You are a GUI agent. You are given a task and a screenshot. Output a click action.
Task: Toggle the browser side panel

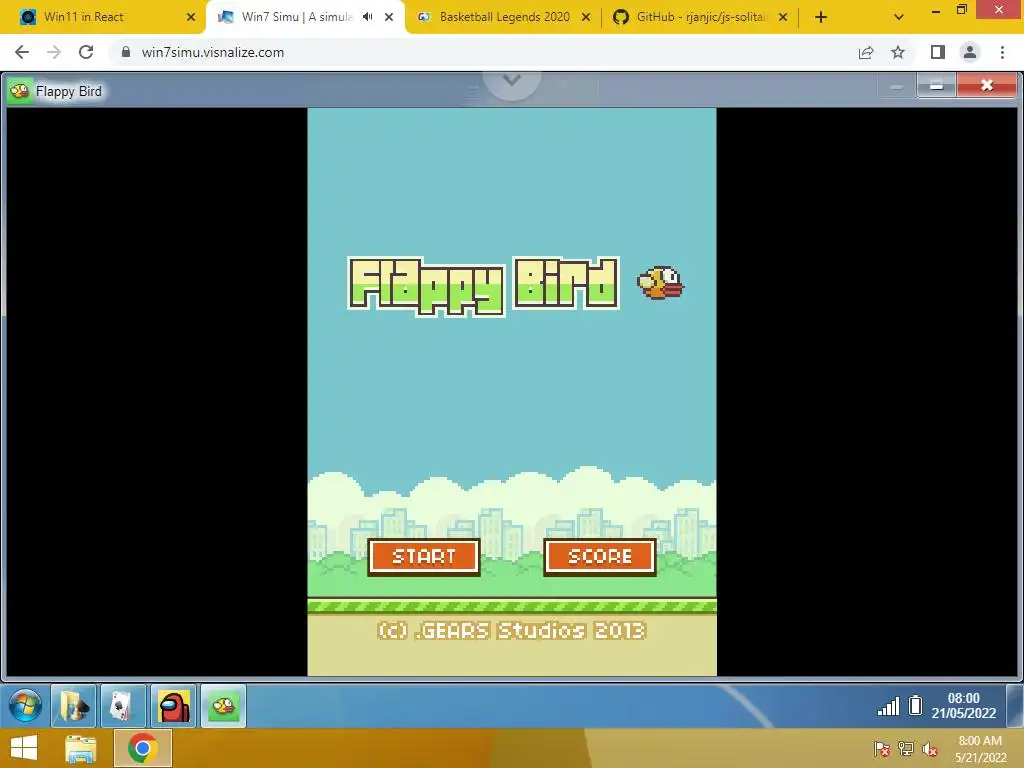(x=938, y=52)
